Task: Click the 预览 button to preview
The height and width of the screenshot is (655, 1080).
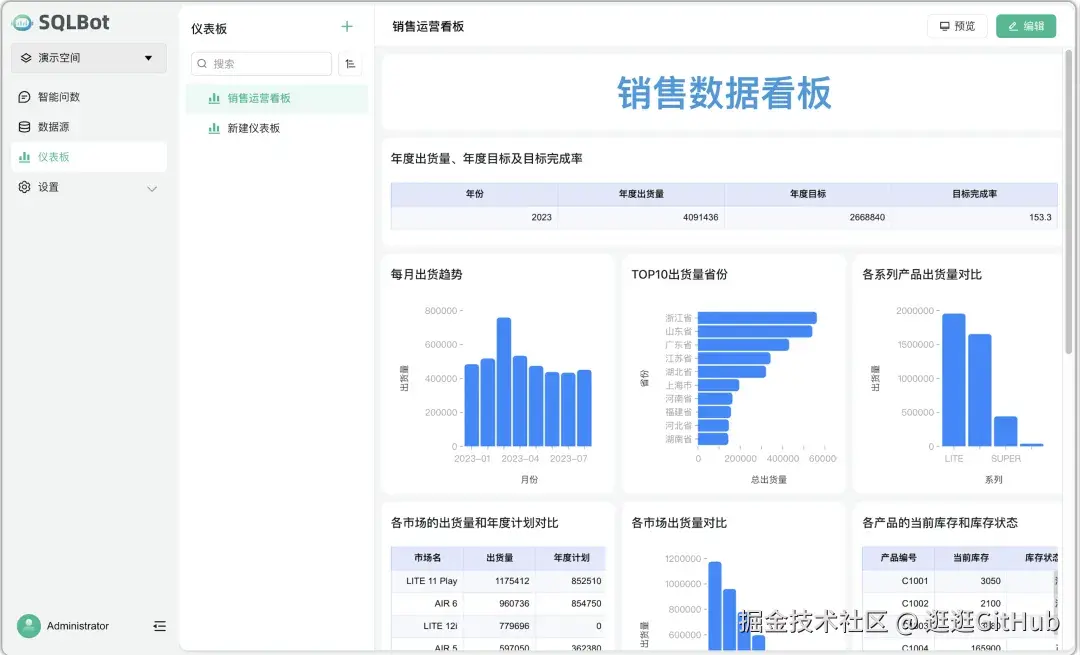Action: (957, 26)
